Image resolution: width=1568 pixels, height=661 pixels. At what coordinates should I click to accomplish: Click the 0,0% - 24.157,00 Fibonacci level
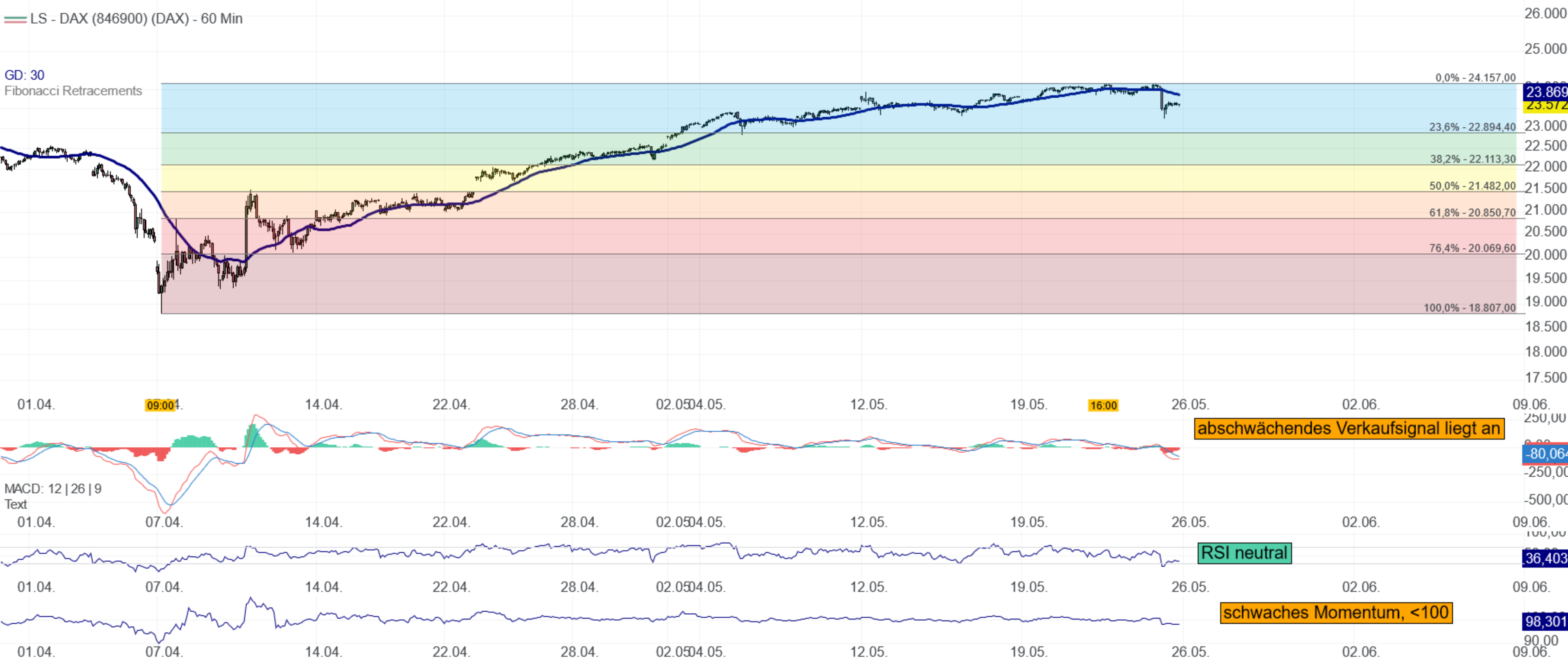coord(1475,77)
